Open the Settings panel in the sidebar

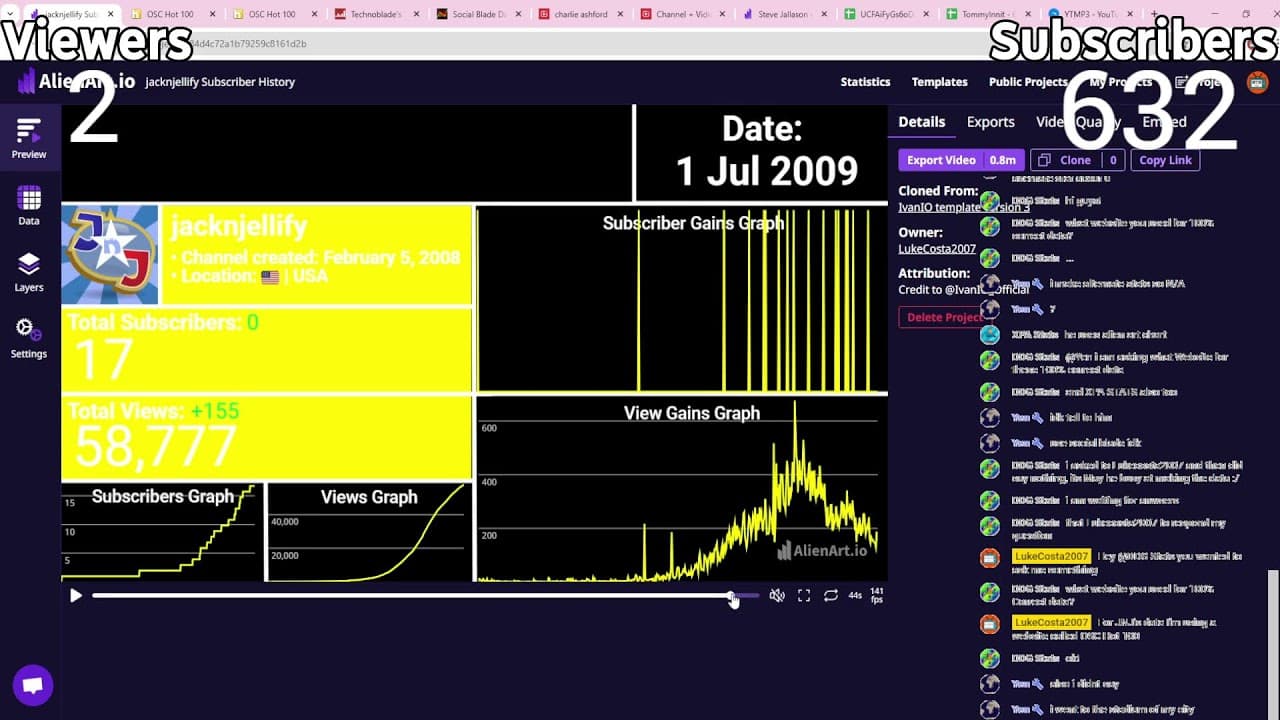(29, 338)
